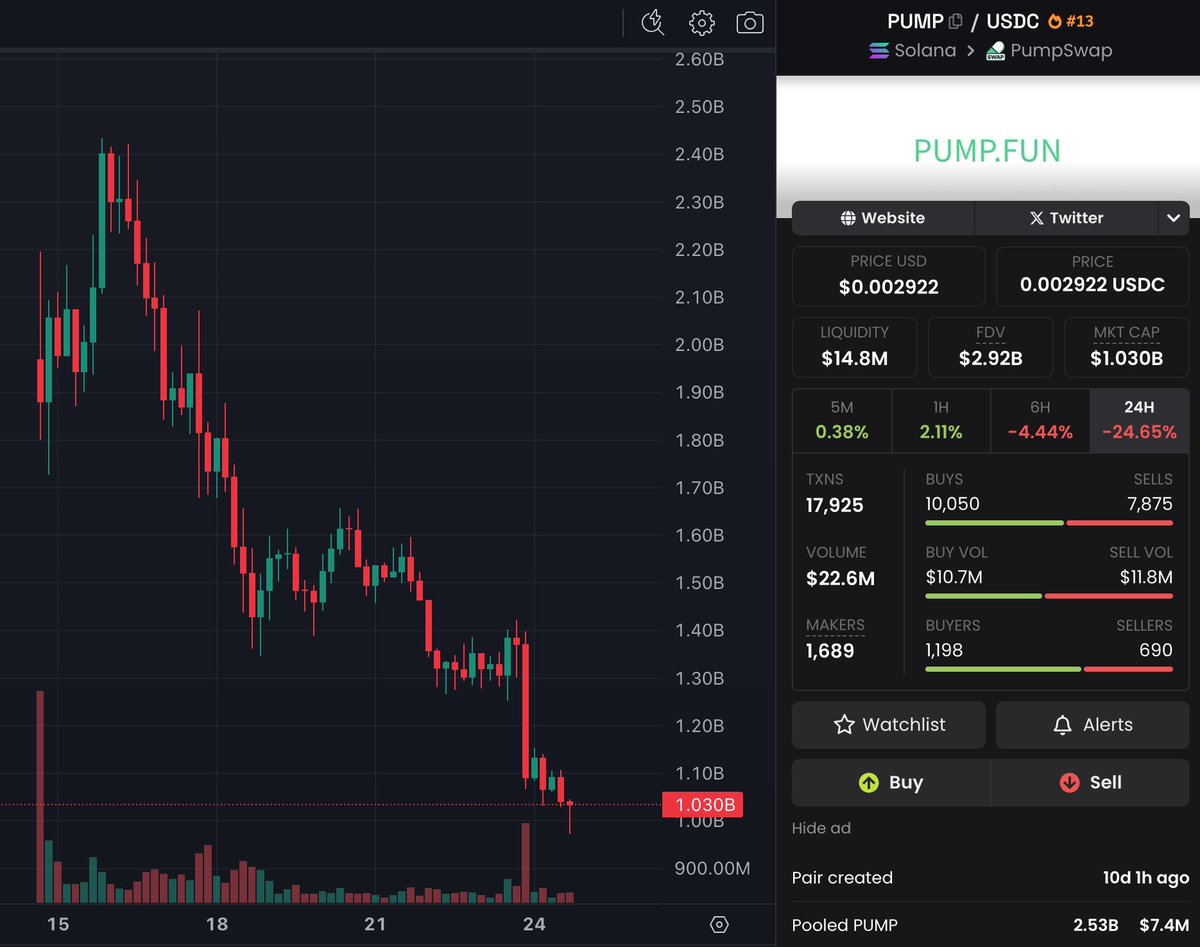Click the Sell button

1090,783
